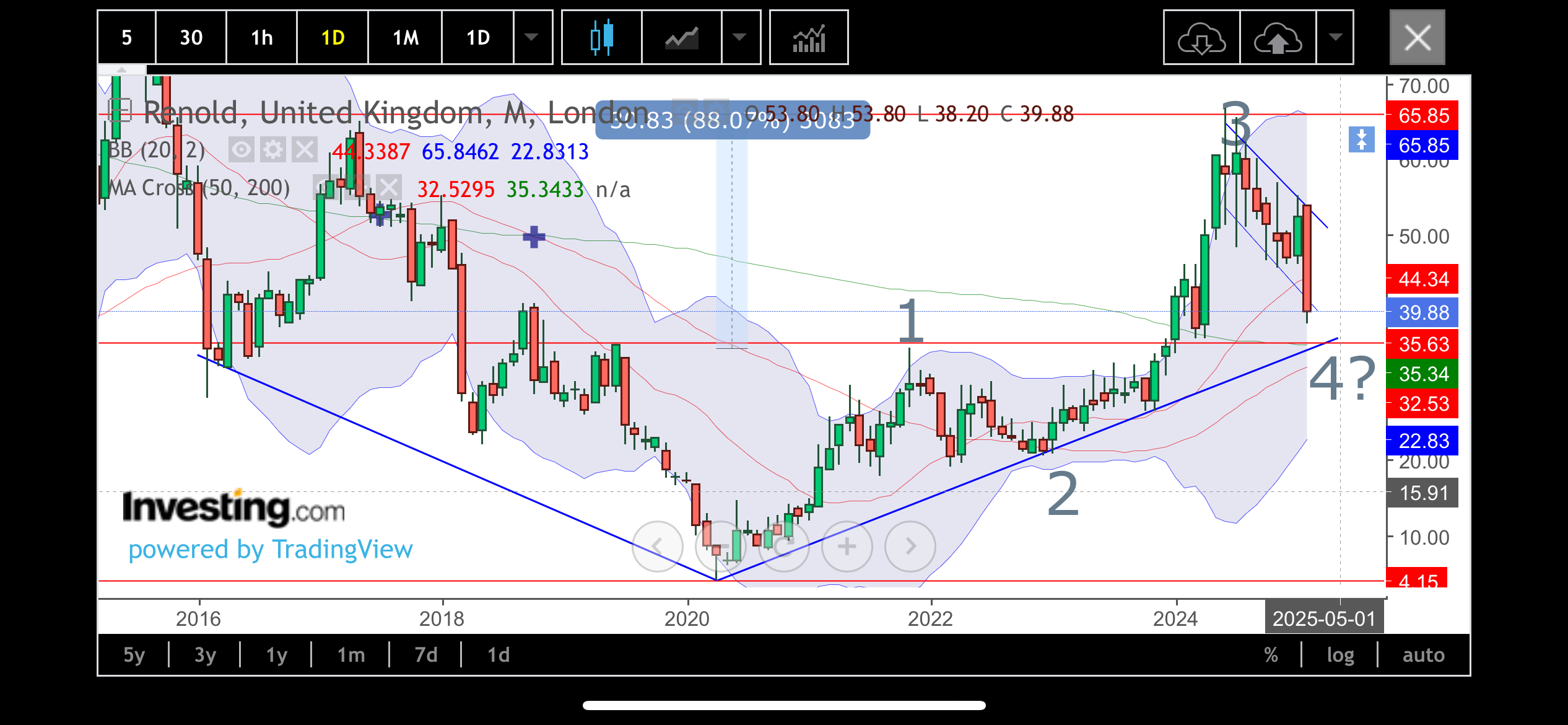Screen dimensions: 1568x725
Task: Select the 5 minute interval
Action: click(x=126, y=37)
